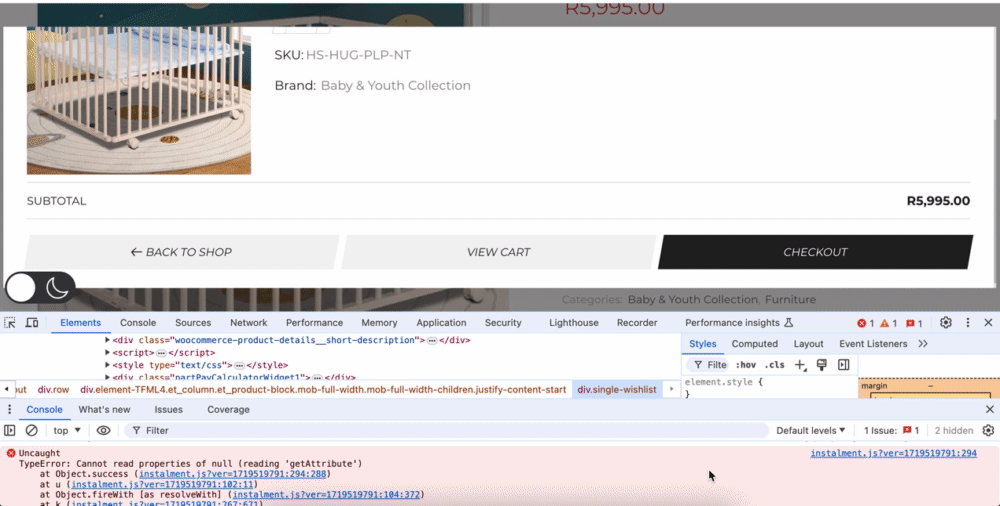The height and width of the screenshot is (506, 1000).
Task: Open the Lighthouse tab
Action: click(x=574, y=323)
